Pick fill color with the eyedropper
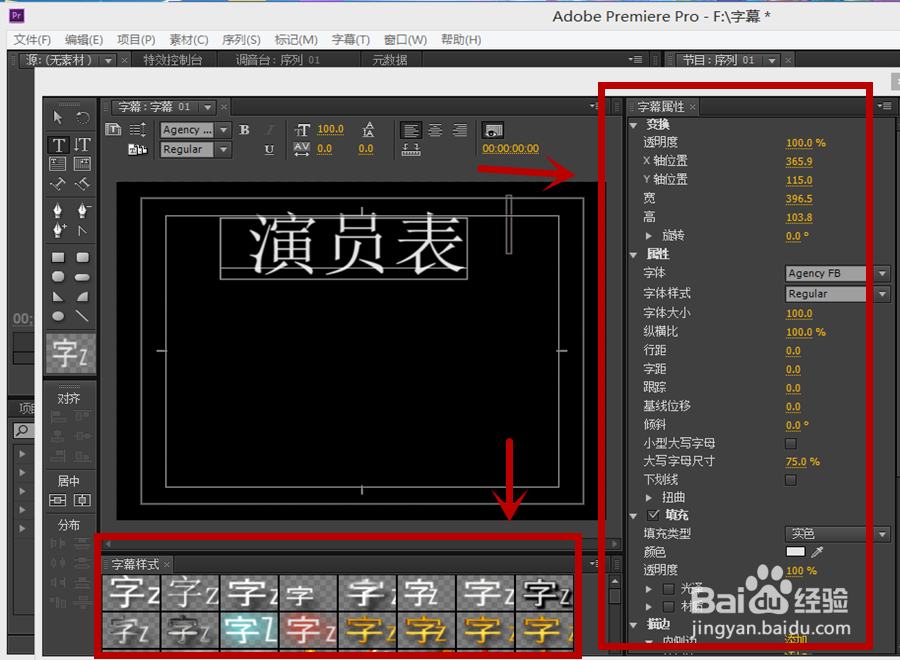 817,552
